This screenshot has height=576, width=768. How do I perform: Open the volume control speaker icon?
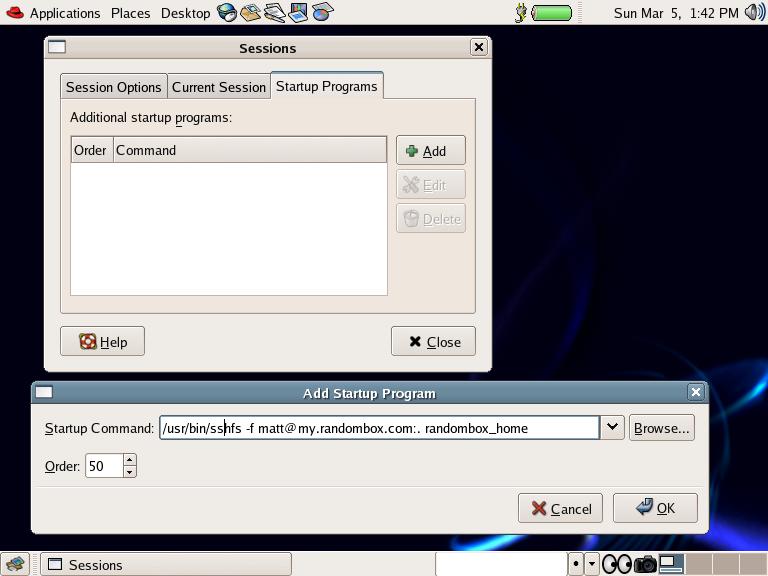pyautogui.click(x=755, y=12)
